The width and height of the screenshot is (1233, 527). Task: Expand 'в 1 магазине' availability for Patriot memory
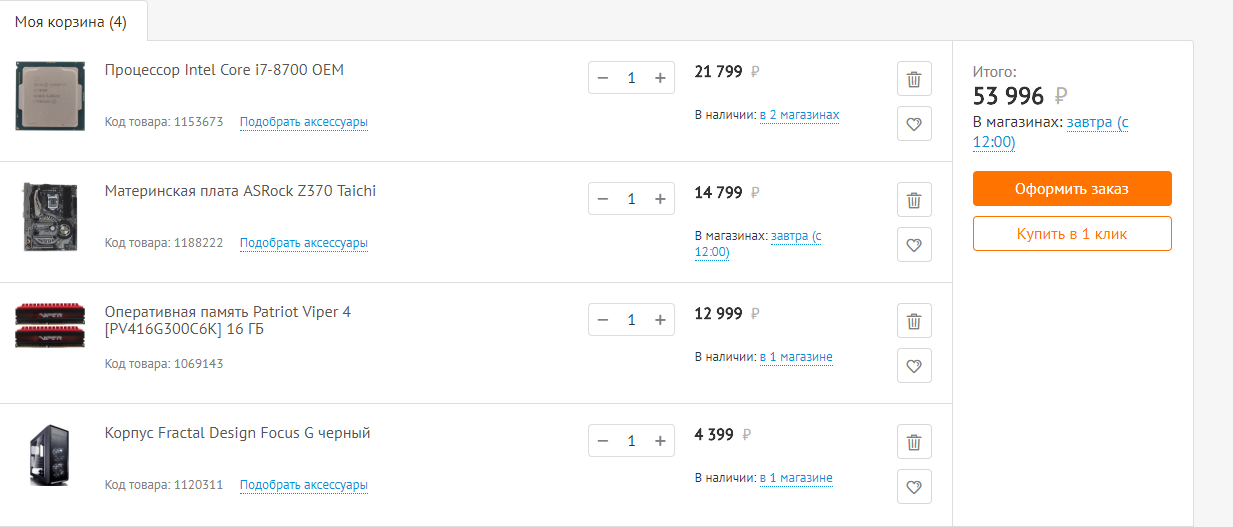(x=796, y=357)
